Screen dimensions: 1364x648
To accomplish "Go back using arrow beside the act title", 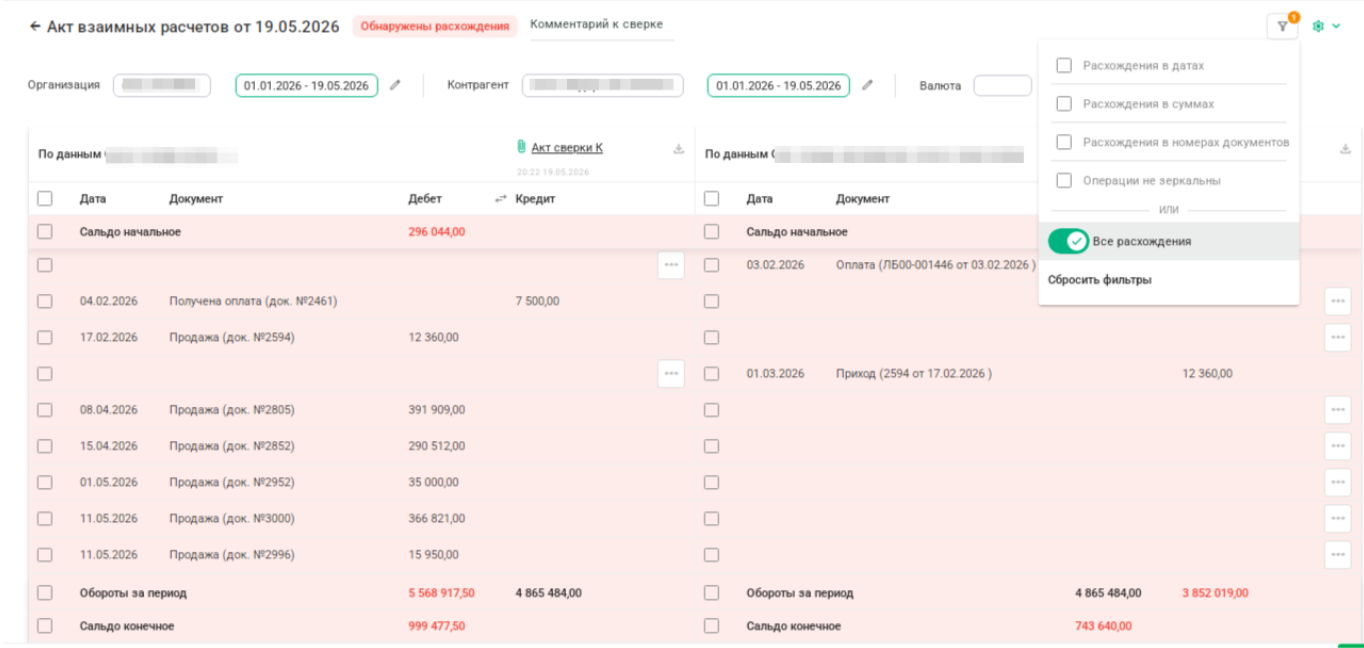I will click(x=35, y=26).
